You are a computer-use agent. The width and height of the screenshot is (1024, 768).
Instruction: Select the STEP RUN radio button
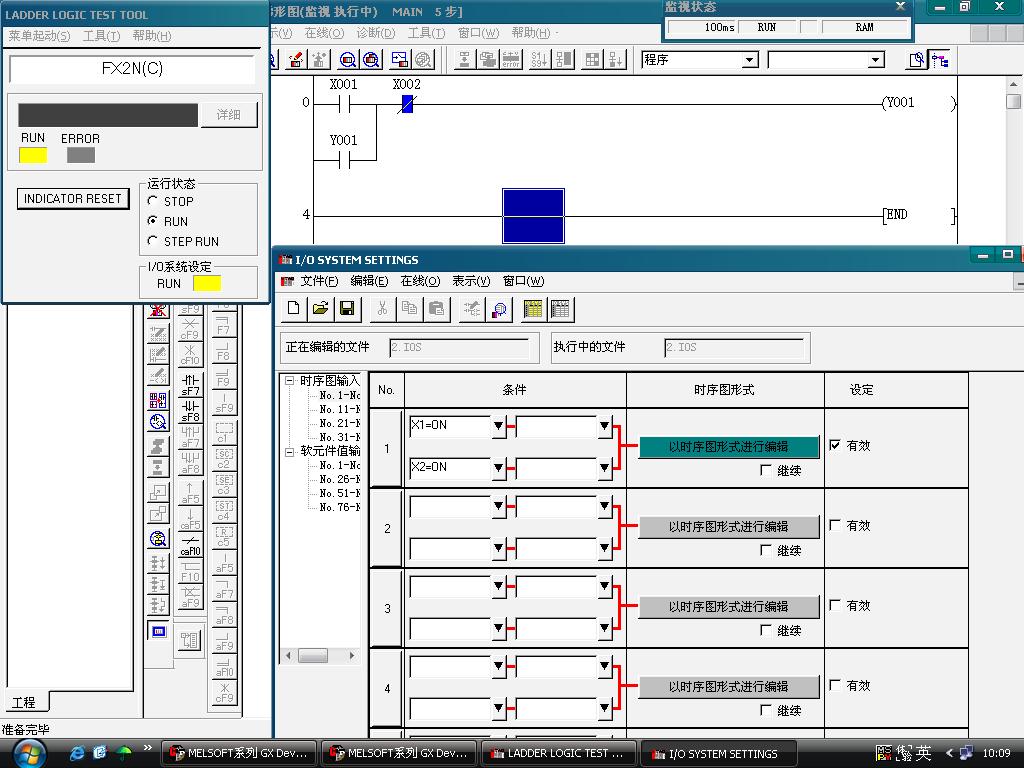click(153, 241)
